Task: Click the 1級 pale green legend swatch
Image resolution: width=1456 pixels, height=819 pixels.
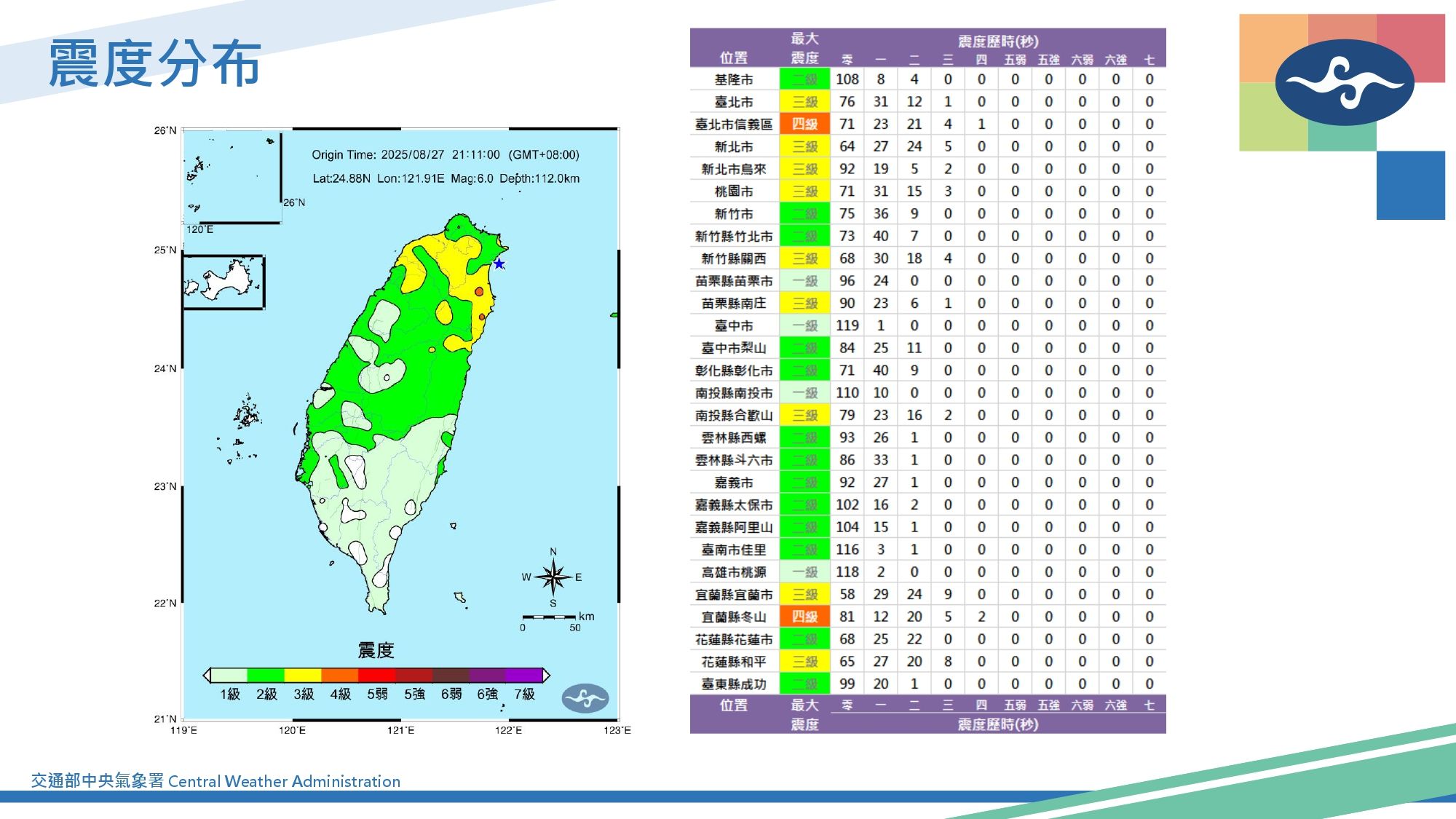Action: click(229, 675)
